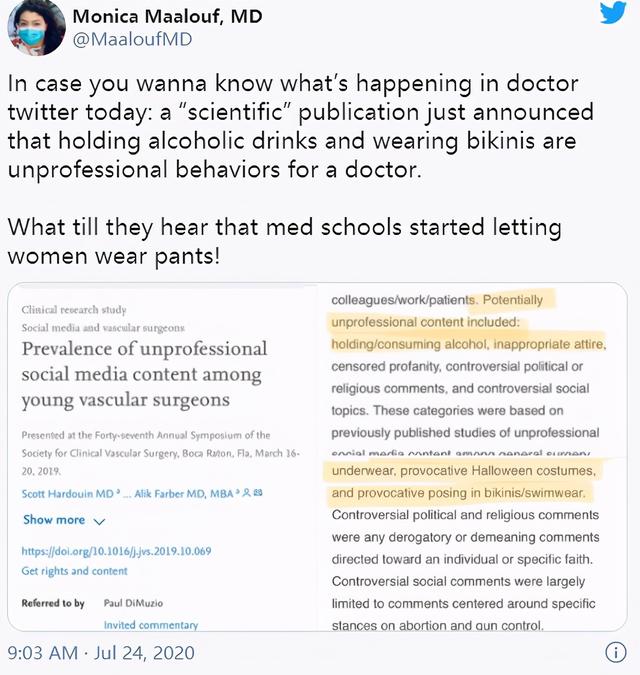Click the Clinical research study label
The height and width of the screenshot is (675, 640).
pos(74,310)
